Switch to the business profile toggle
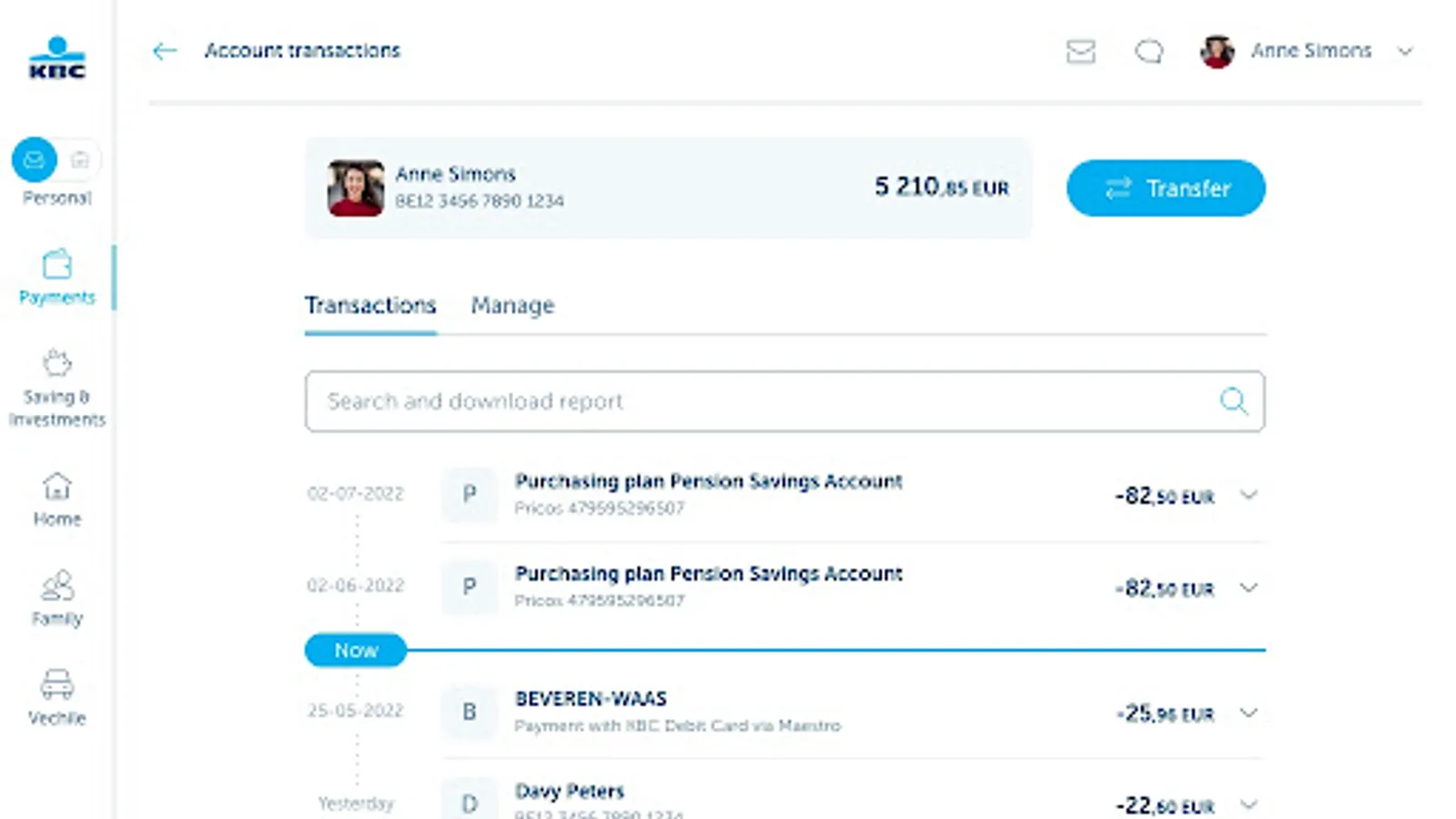Screen dimensions: 1456x819 pyautogui.click(x=80, y=160)
